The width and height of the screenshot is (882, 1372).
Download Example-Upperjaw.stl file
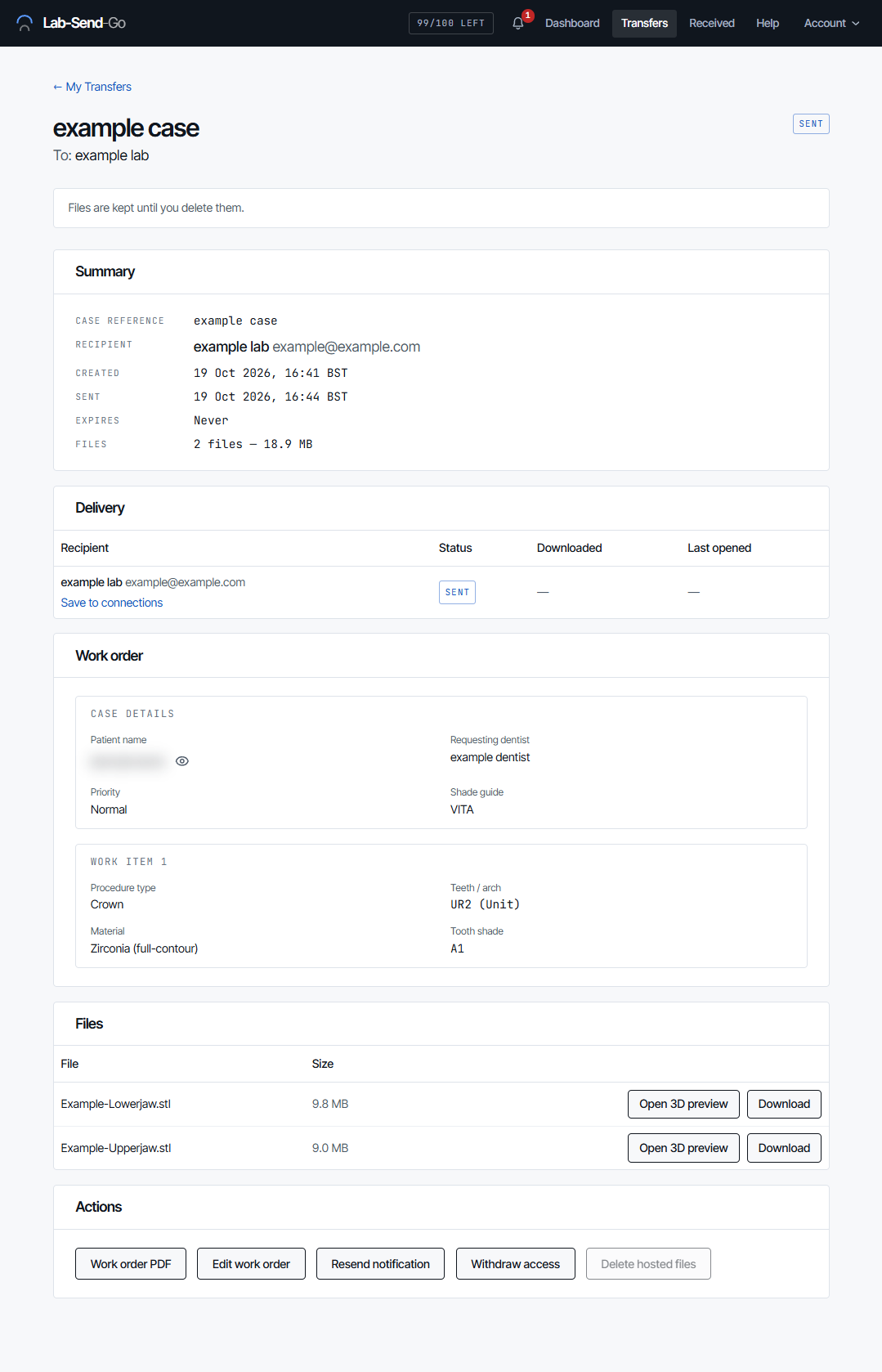tap(784, 1148)
